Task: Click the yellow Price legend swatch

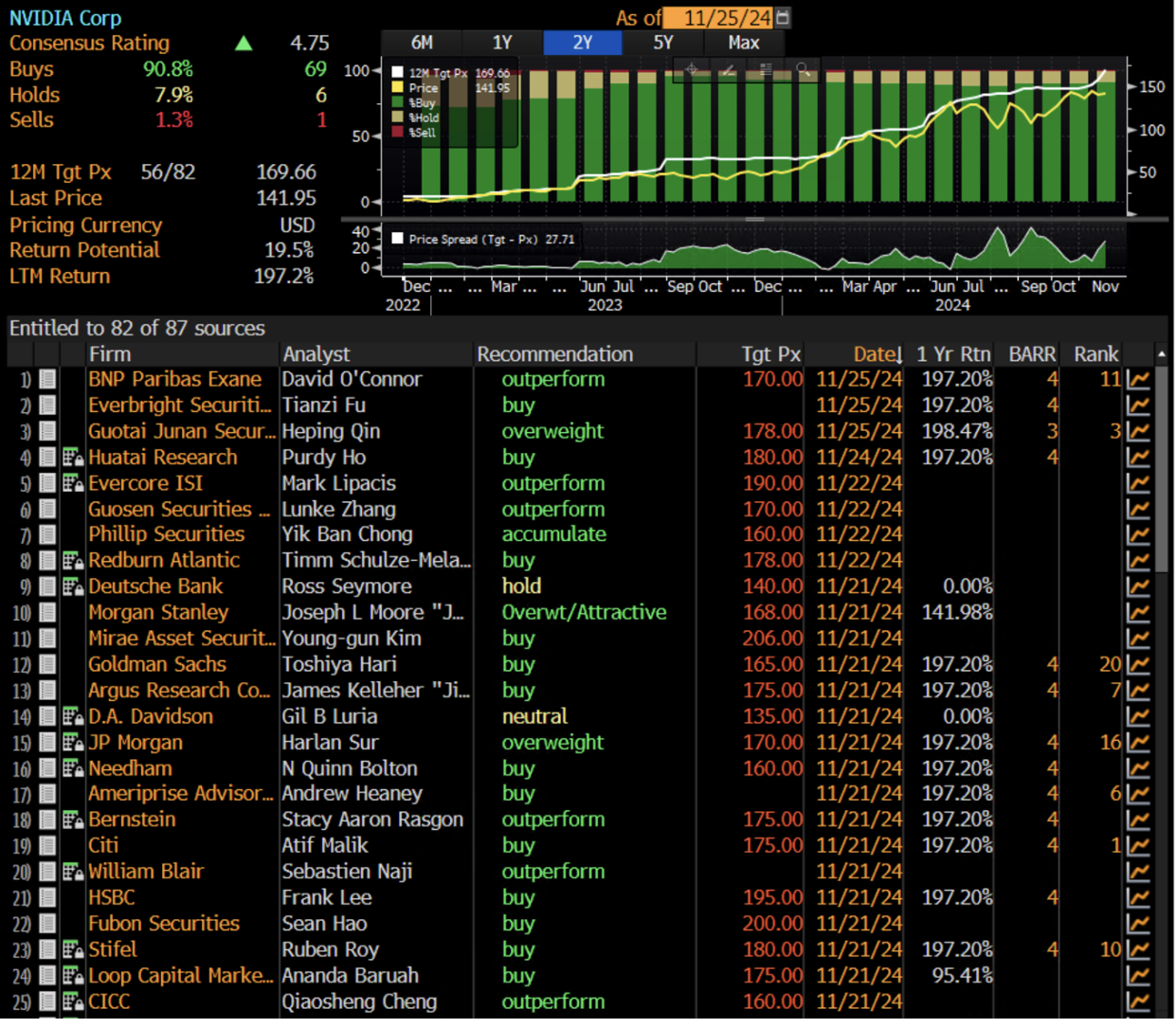Action: [398, 87]
